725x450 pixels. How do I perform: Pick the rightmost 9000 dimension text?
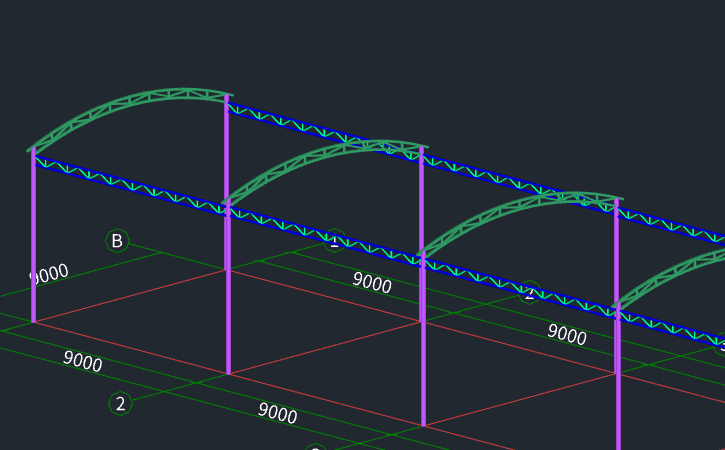coord(567,334)
